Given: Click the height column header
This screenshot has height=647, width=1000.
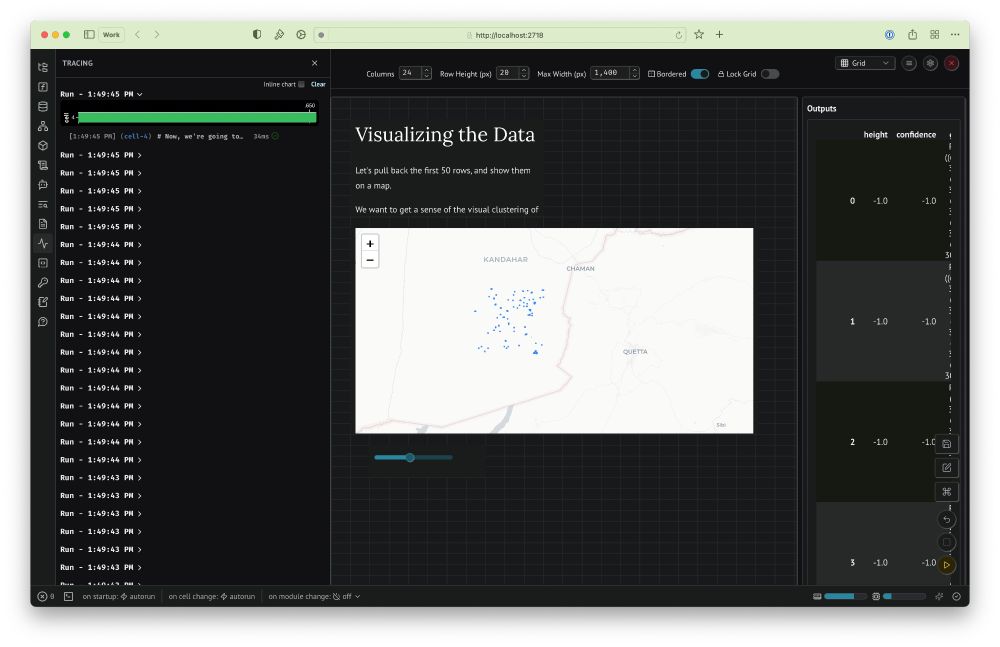Looking at the screenshot, I should click(x=875, y=135).
